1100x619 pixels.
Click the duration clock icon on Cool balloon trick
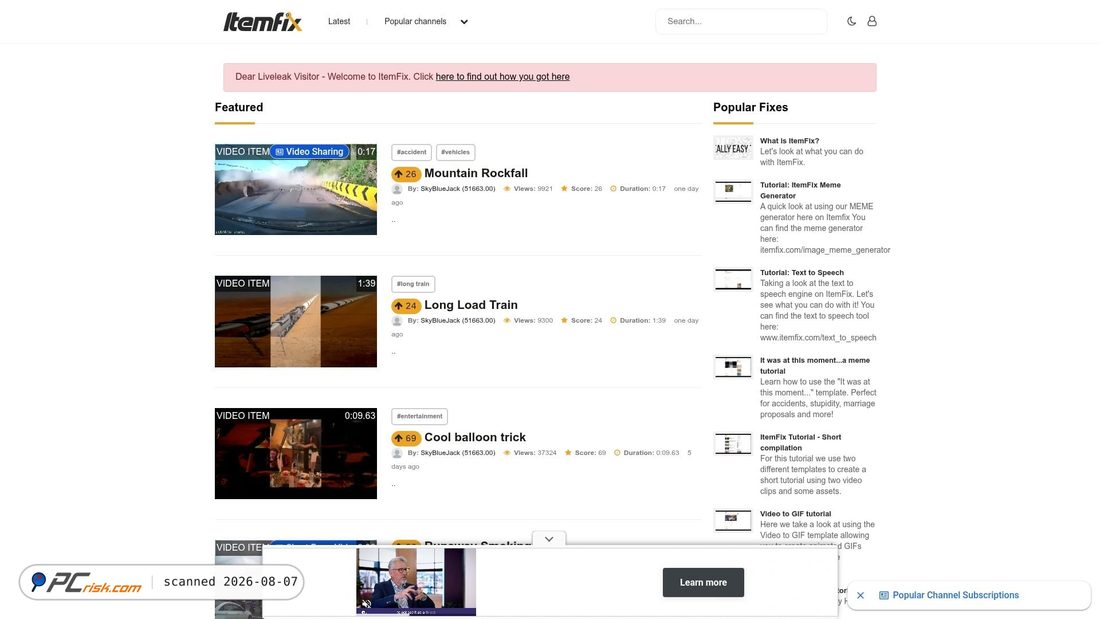point(617,453)
